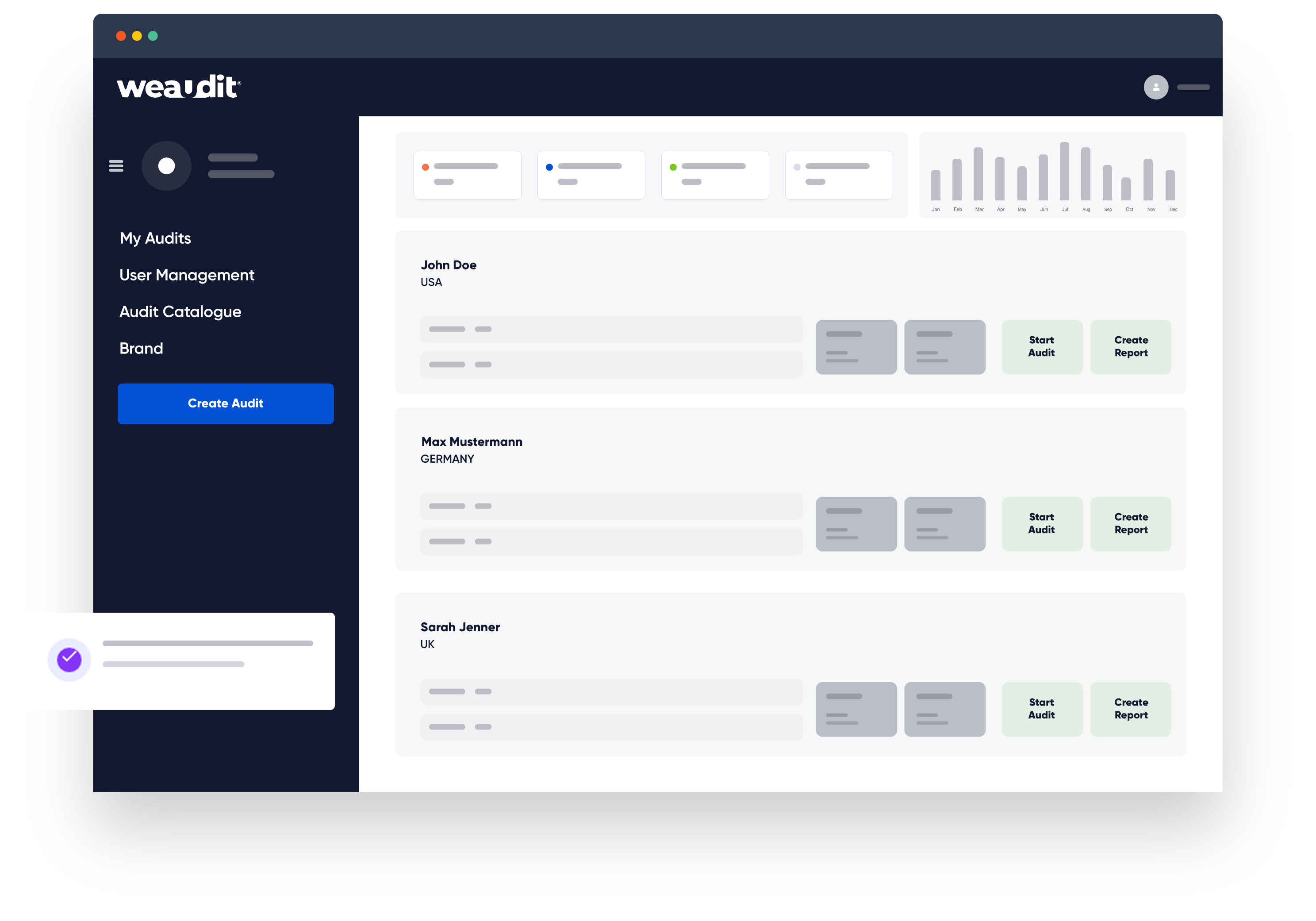Start Audit for John Doe
Image resolution: width=1316 pixels, height=921 pixels.
(1041, 347)
